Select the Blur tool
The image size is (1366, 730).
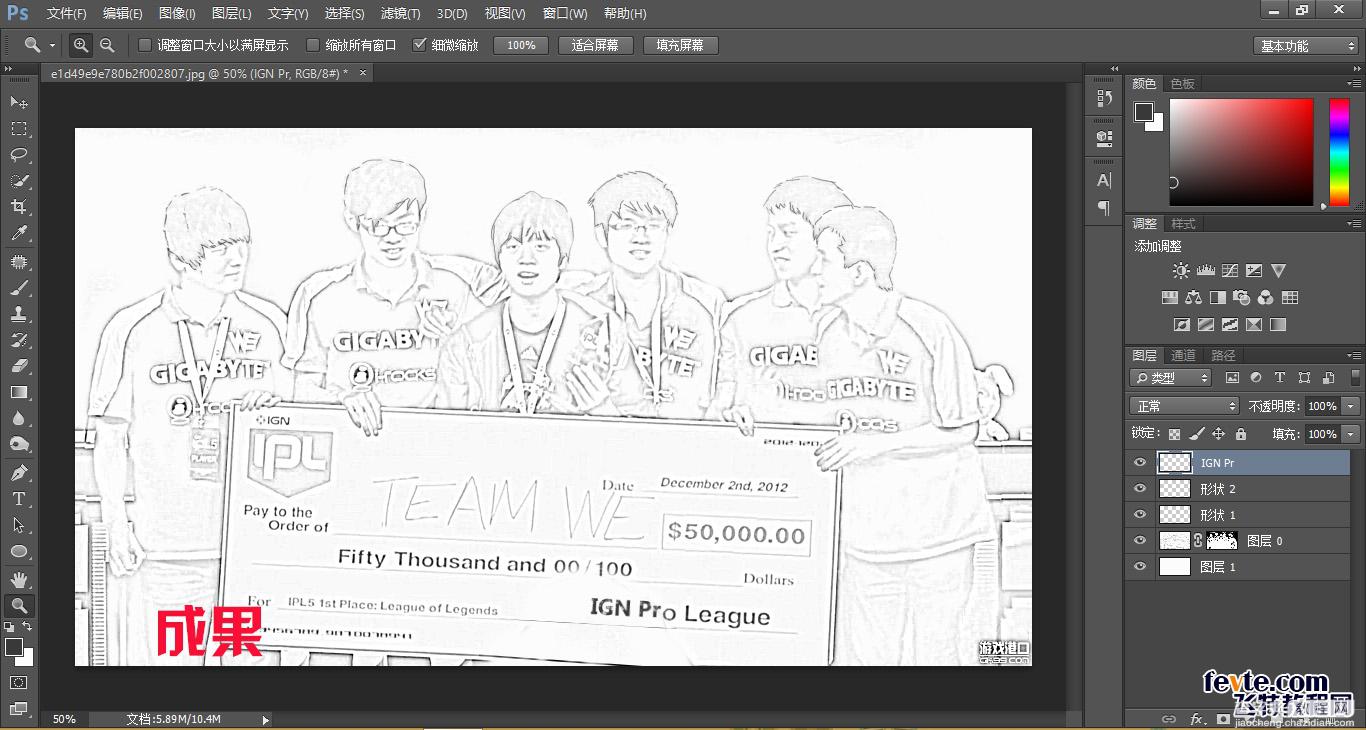[x=18, y=418]
